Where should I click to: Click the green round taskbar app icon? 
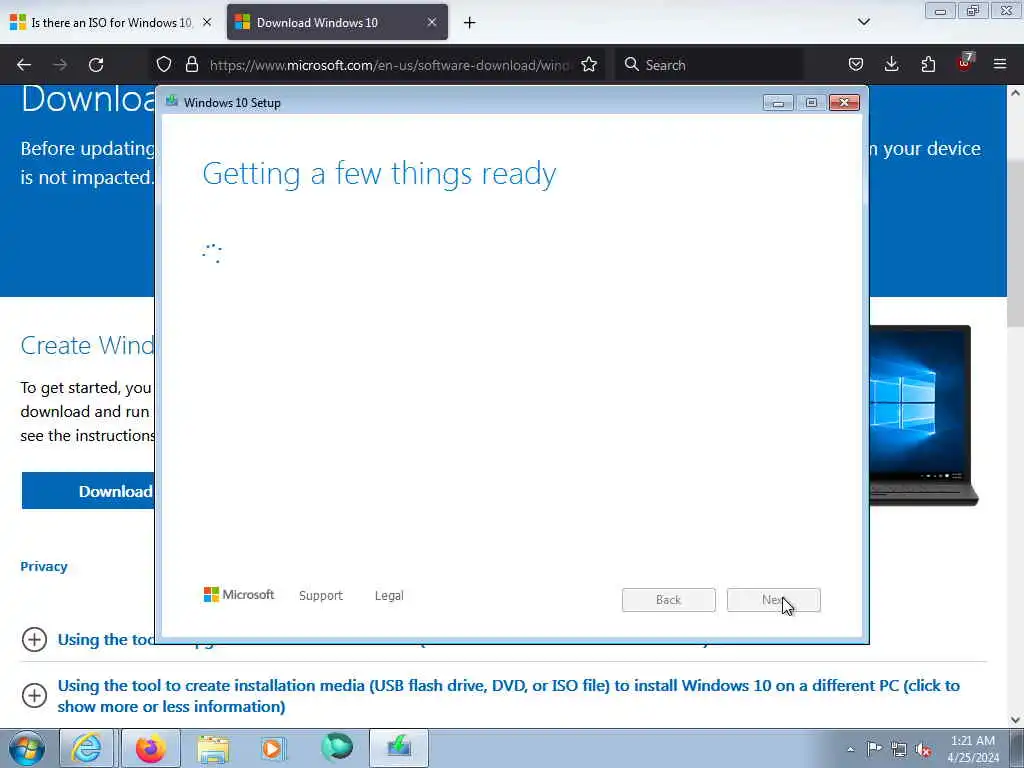(x=337, y=747)
